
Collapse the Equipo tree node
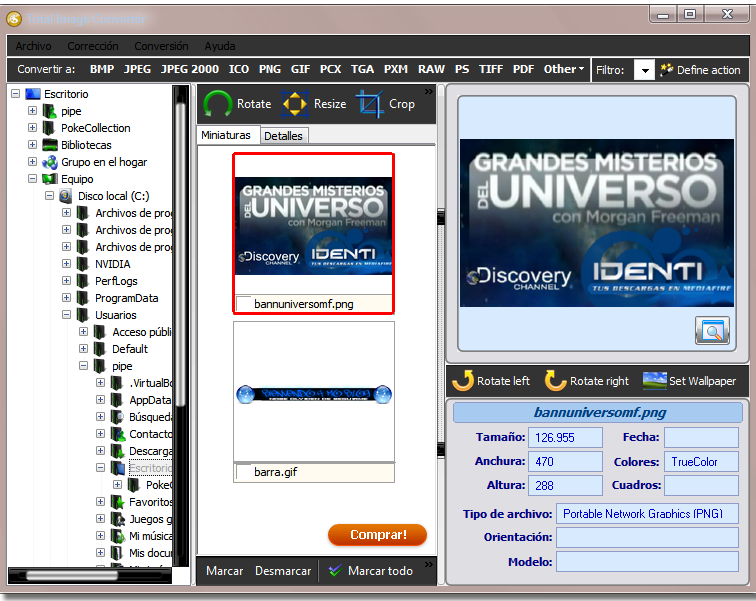(32, 179)
